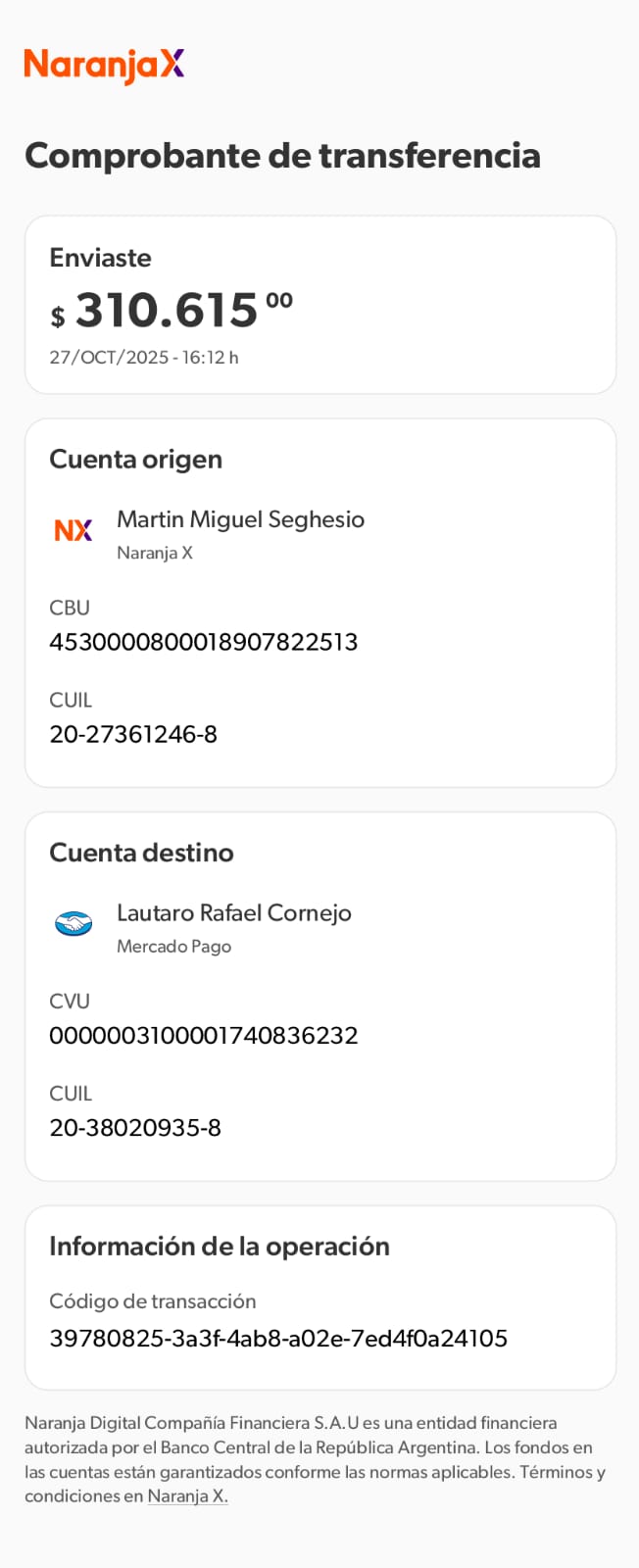Tap recipient name Lautaro Rafael Cornejo
The height and width of the screenshot is (1568, 639).
click(x=233, y=912)
